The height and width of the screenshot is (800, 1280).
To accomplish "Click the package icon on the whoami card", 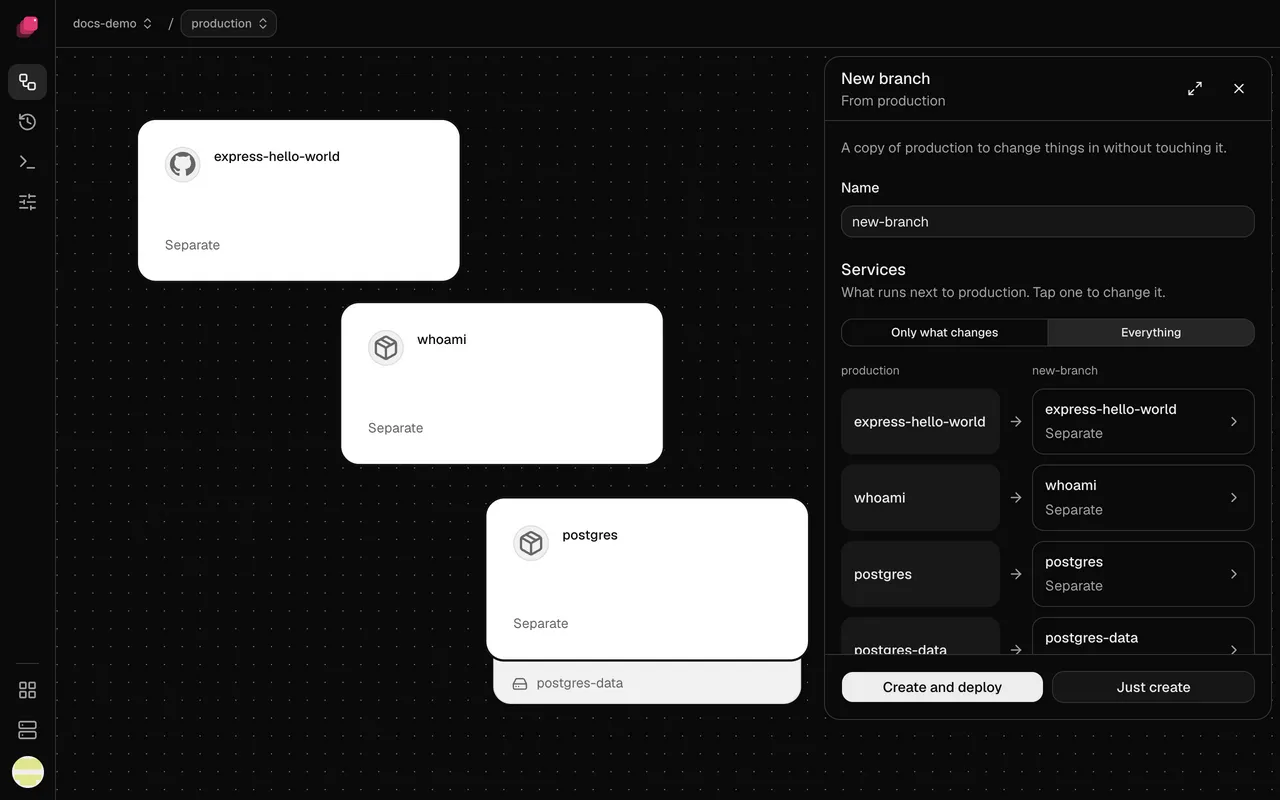I will pyautogui.click(x=385, y=347).
